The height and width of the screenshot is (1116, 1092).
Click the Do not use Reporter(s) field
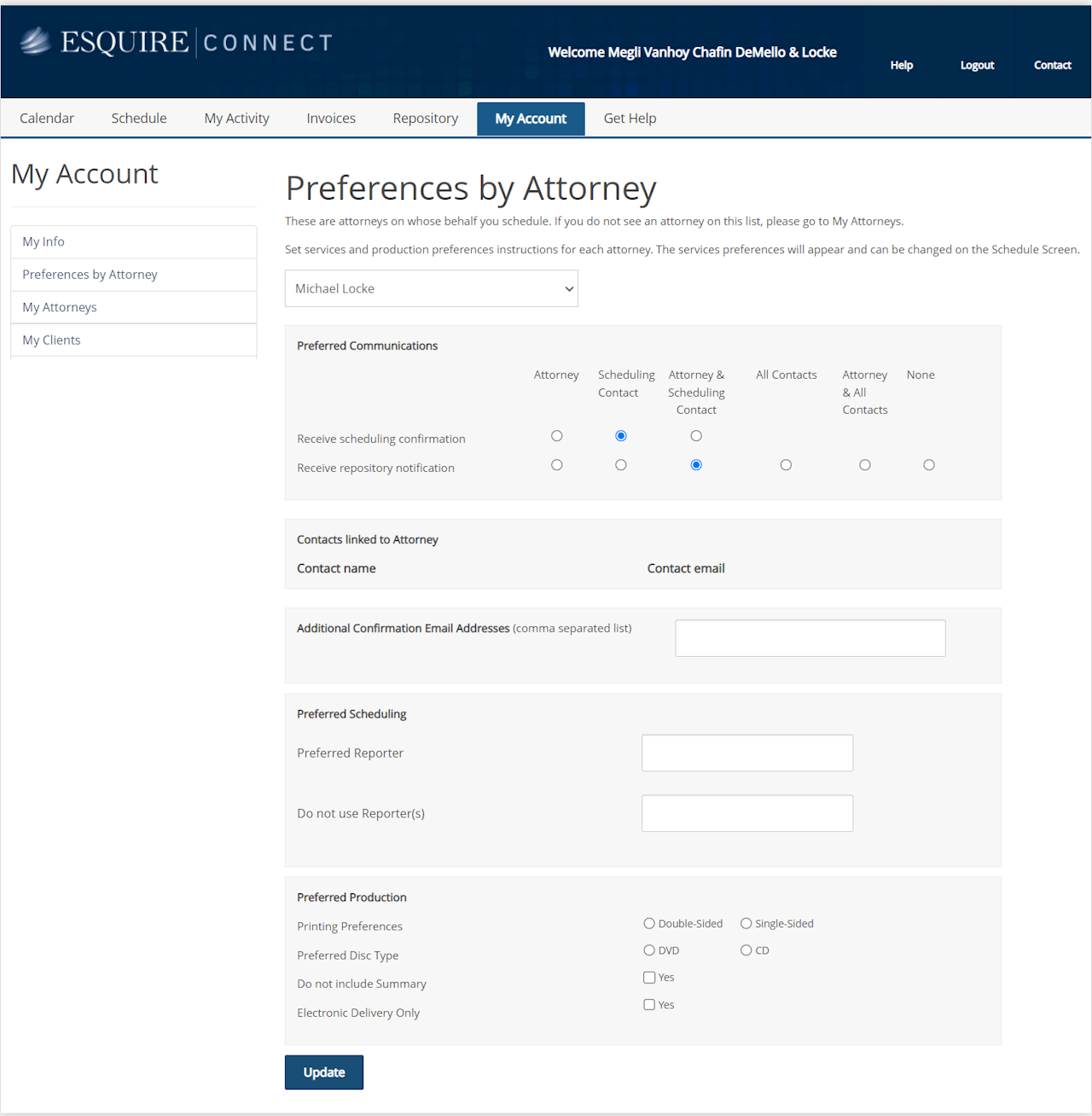pos(746,813)
